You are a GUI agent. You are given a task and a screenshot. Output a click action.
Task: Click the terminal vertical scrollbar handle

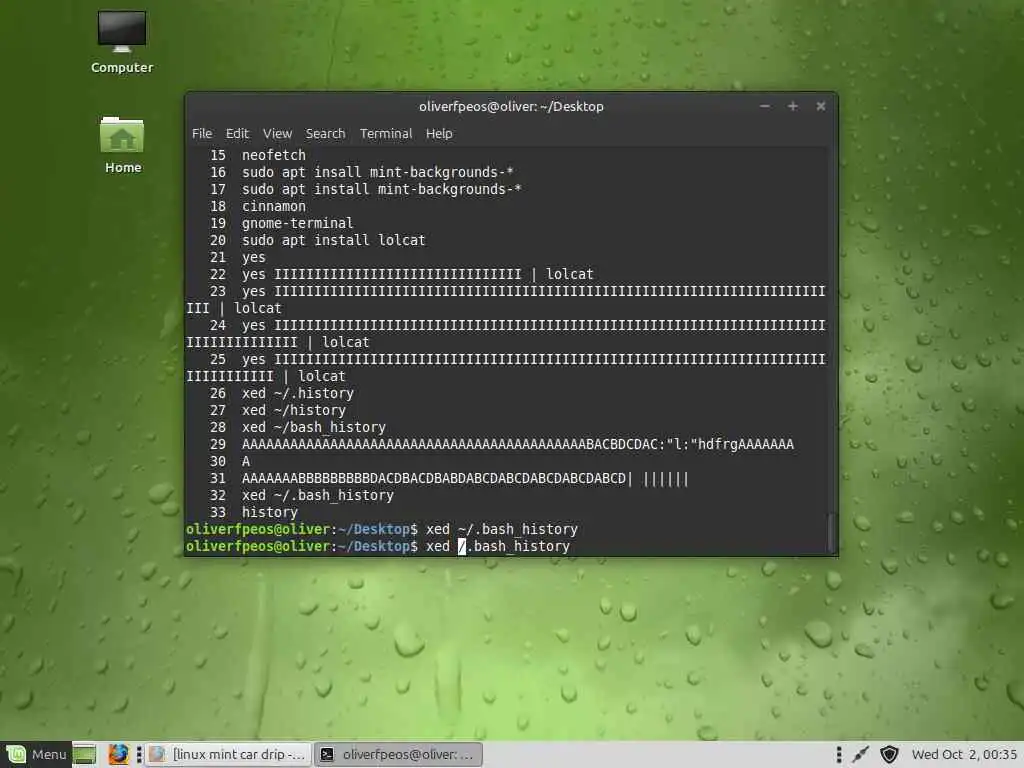pos(831,533)
